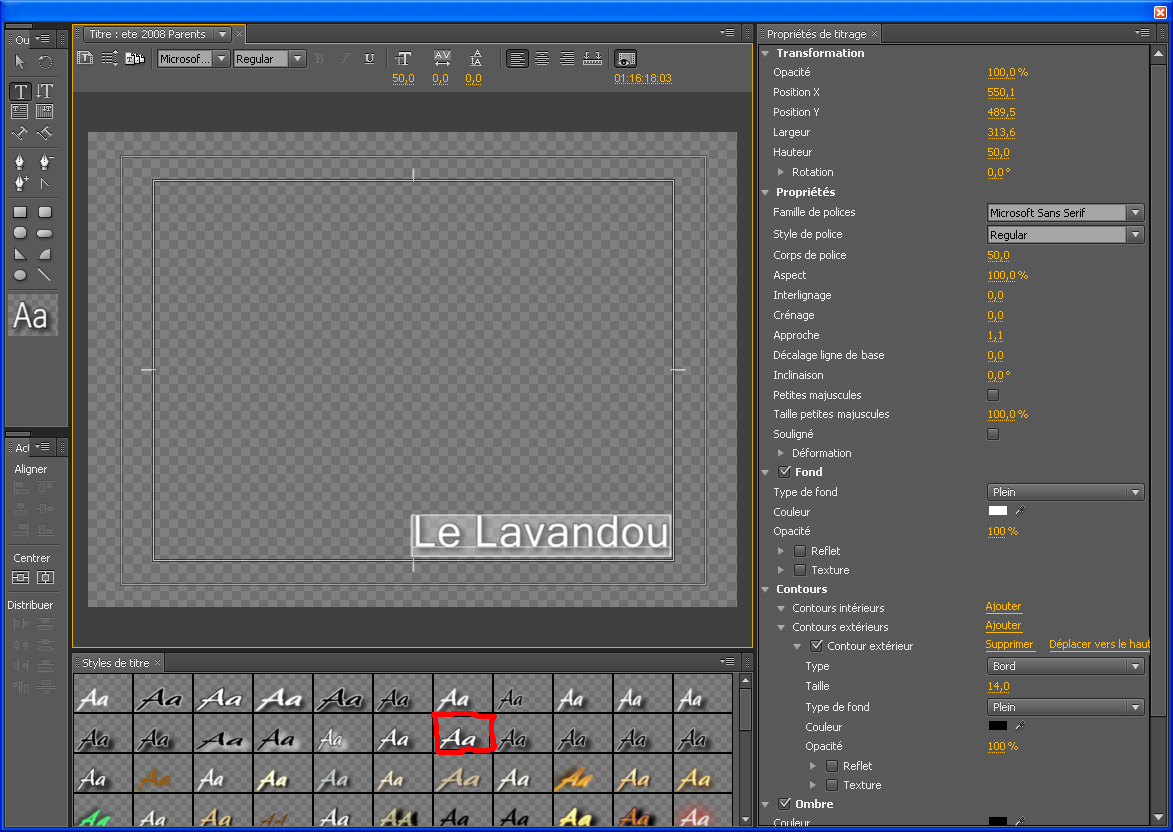The width and height of the screenshot is (1173, 832).
Task: Collapse the Transformation section
Action: pos(765,53)
